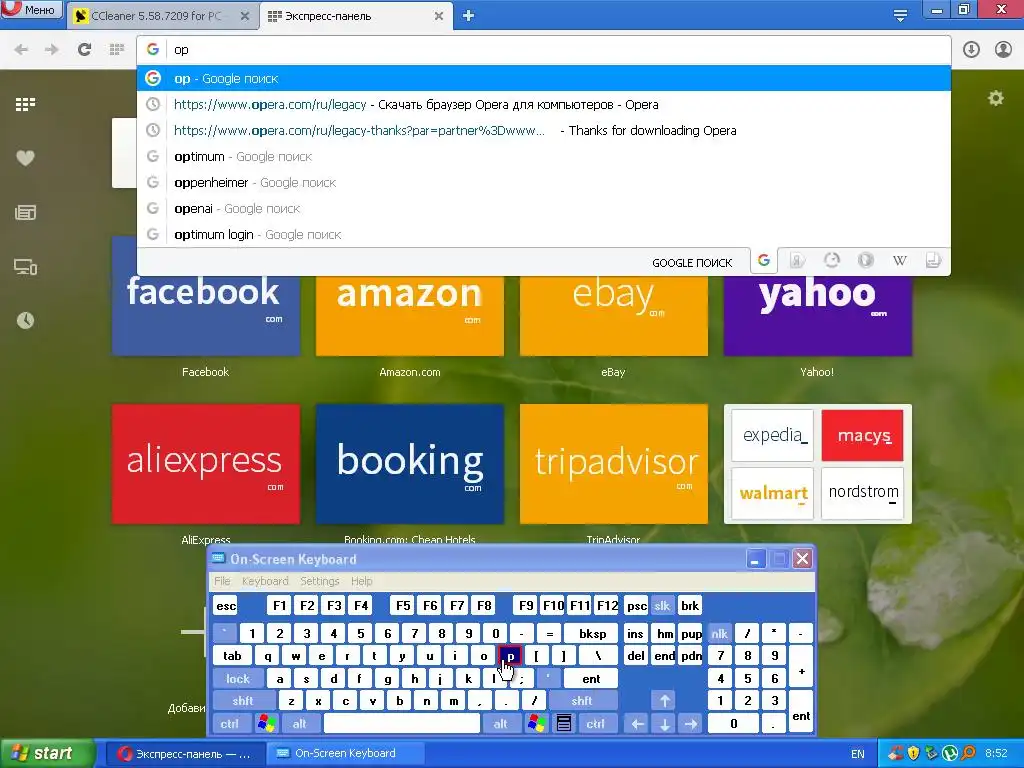Open the downloads icon next to the address bar
This screenshot has width=1024, height=768.
(971, 49)
